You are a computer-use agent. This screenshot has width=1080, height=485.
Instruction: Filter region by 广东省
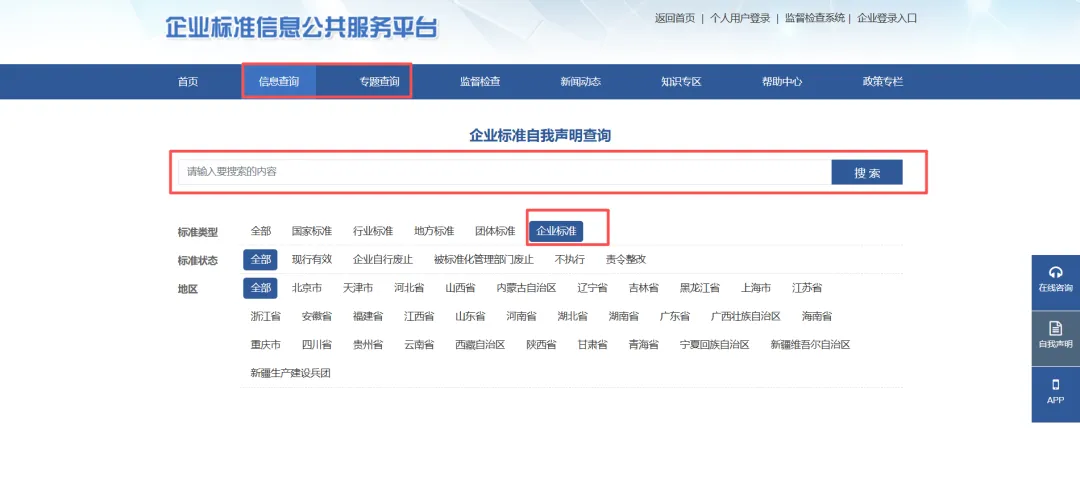click(x=674, y=316)
